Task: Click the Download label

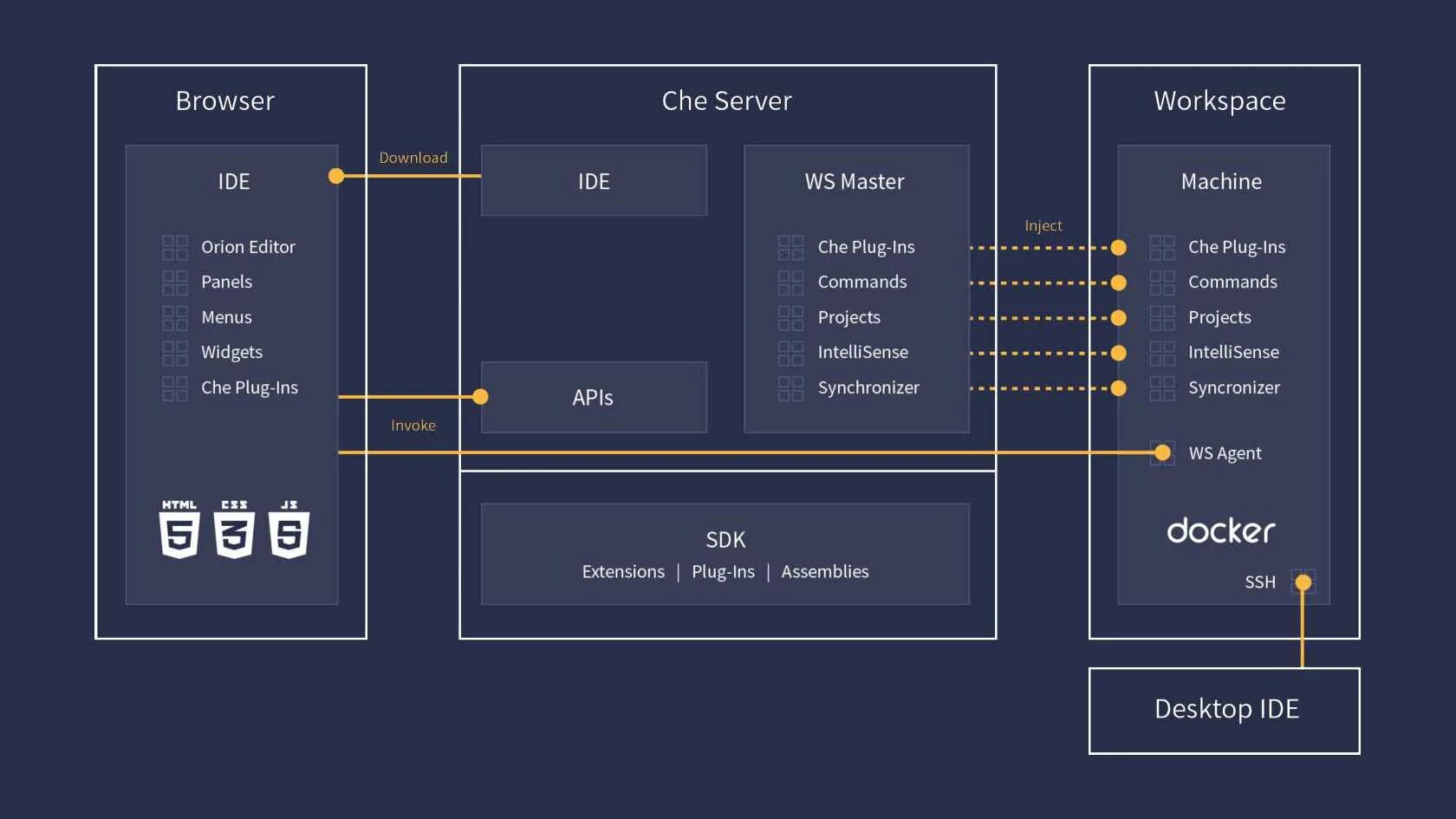Action: (413, 158)
